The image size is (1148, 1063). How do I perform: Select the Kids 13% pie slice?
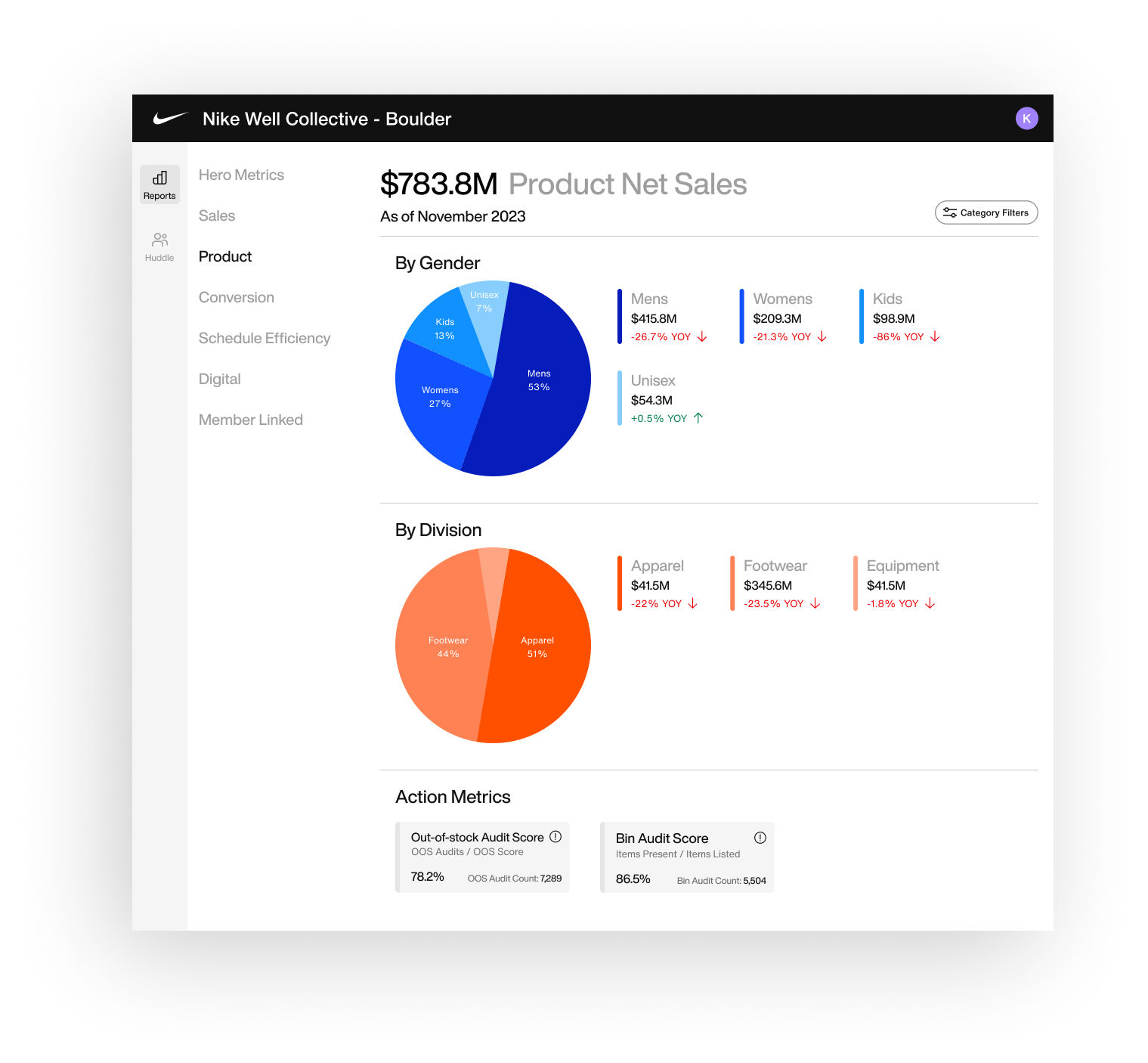click(x=445, y=329)
